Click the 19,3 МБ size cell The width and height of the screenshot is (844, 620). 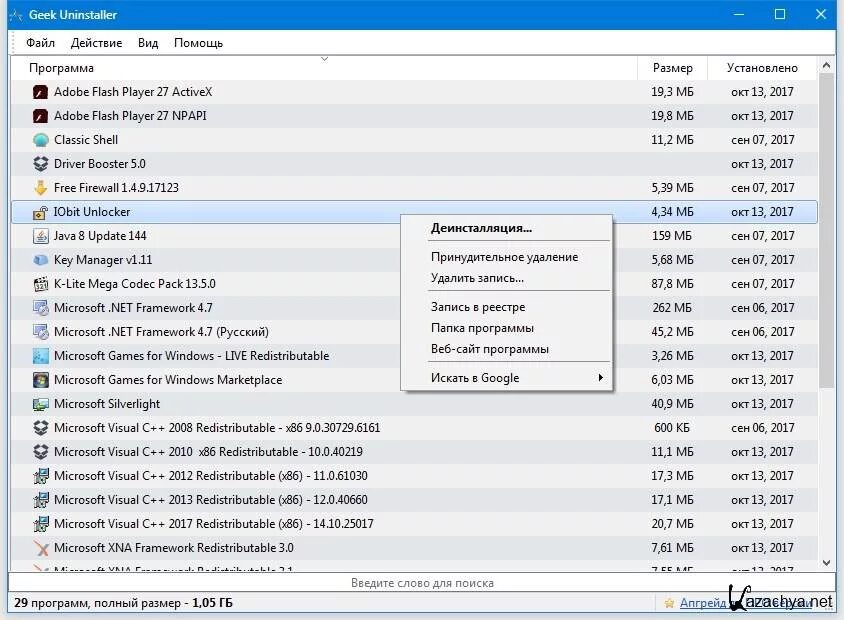pyautogui.click(x=672, y=92)
